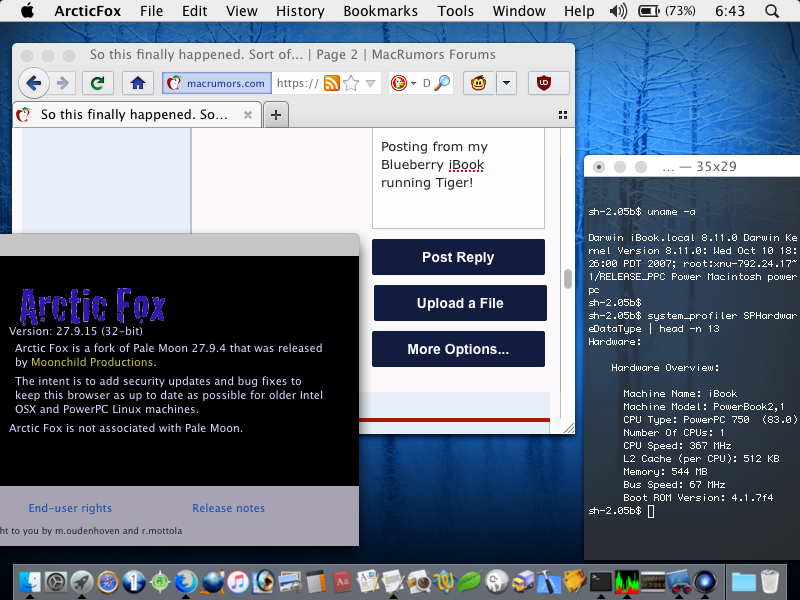800x600 pixels.
Task: Open Terminal icon in the Dock
Action: click(601, 582)
